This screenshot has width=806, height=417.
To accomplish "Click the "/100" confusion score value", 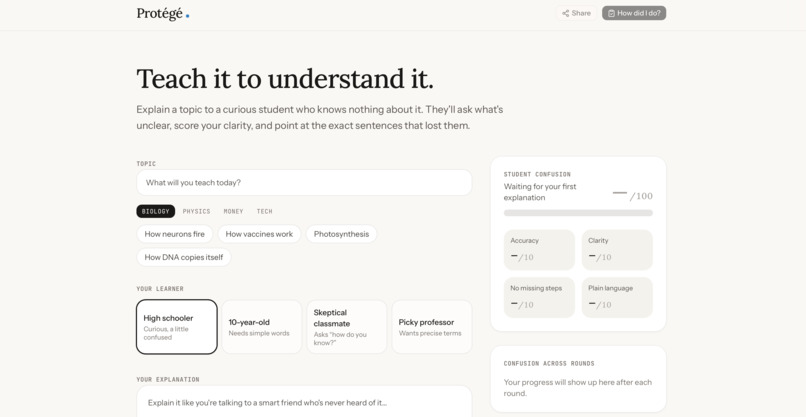I will (x=641, y=196).
